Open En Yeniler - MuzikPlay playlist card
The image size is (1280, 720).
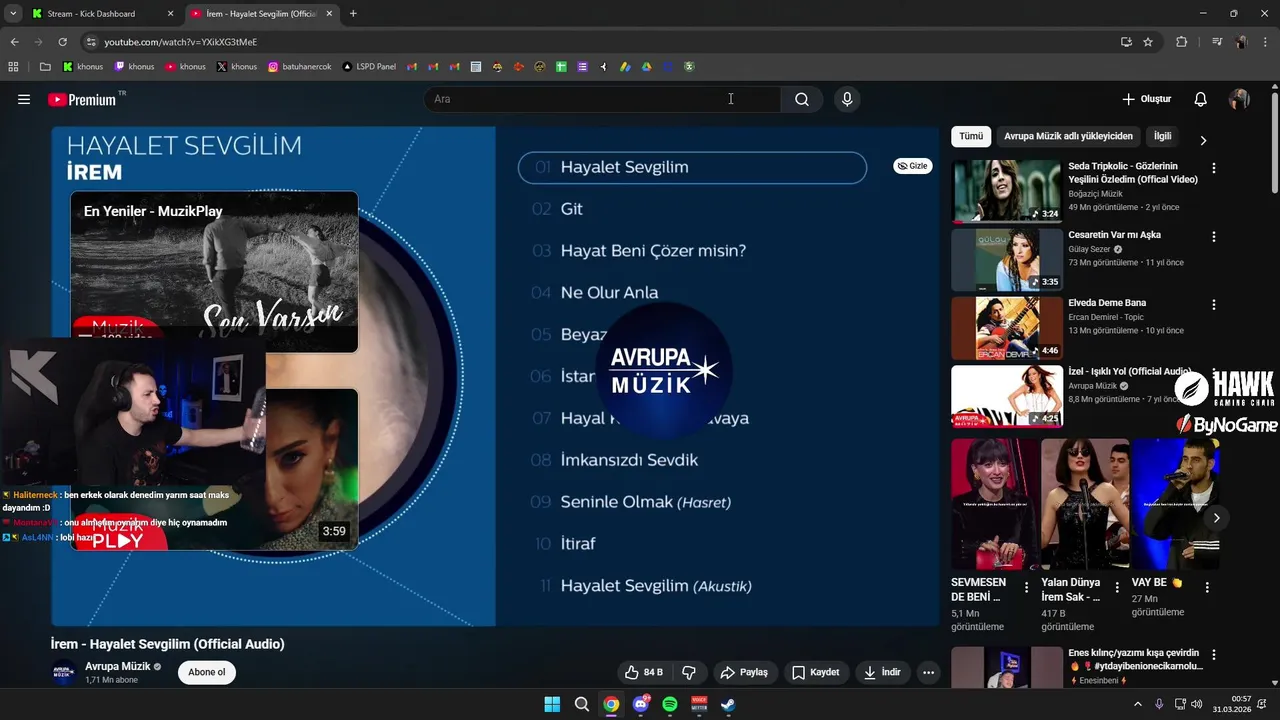[214, 271]
